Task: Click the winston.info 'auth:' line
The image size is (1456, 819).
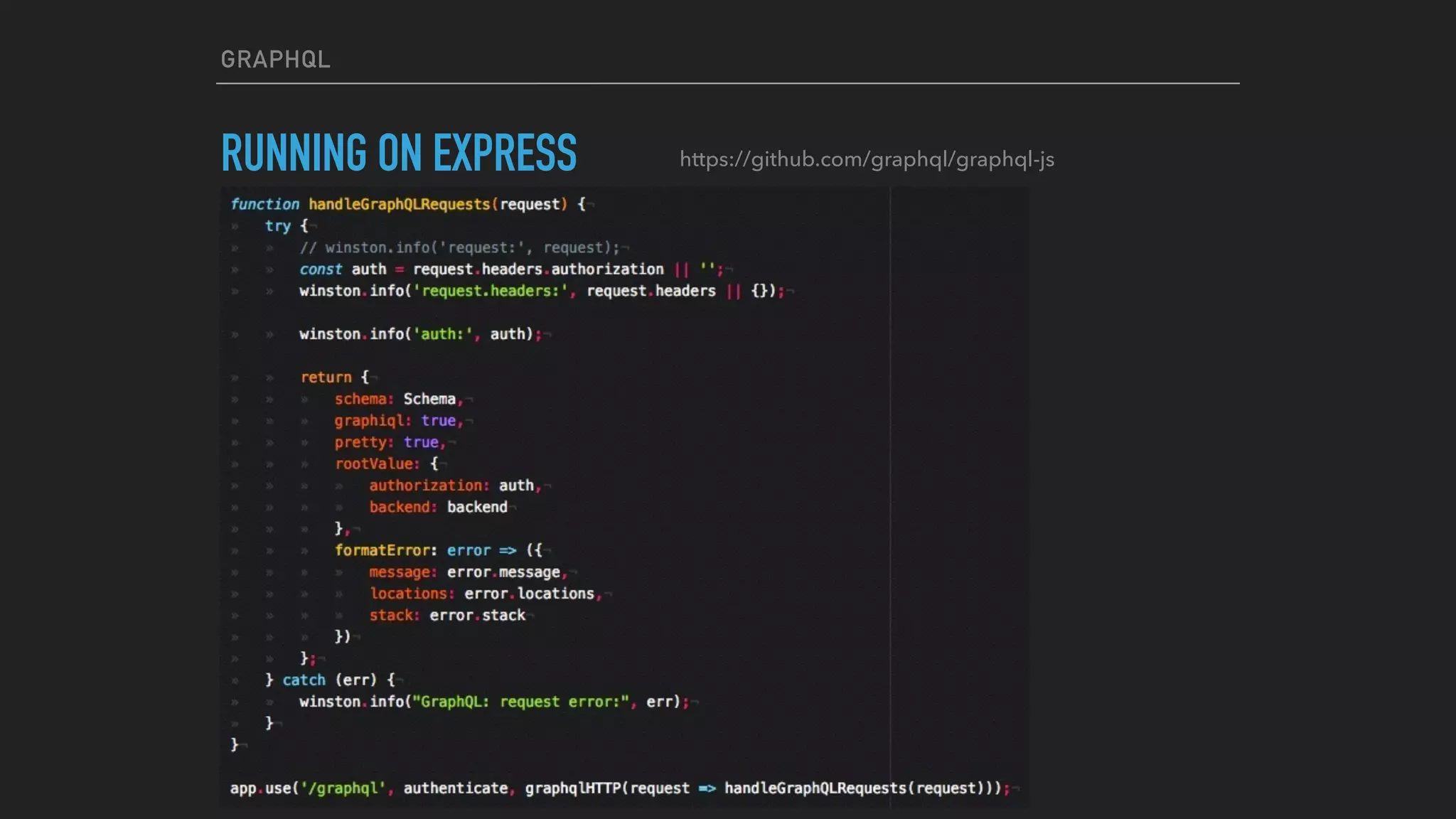Action: tap(420, 334)
